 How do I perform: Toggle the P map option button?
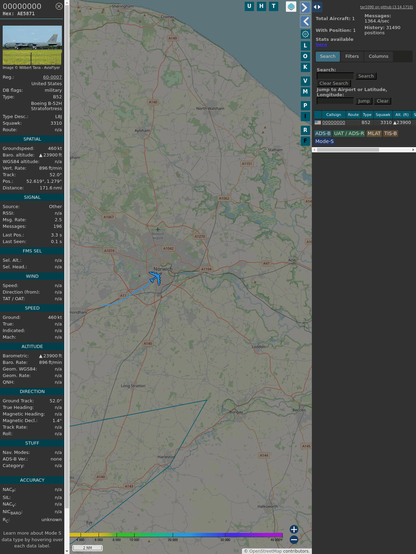pyautogui.click(x=305, y=105)
